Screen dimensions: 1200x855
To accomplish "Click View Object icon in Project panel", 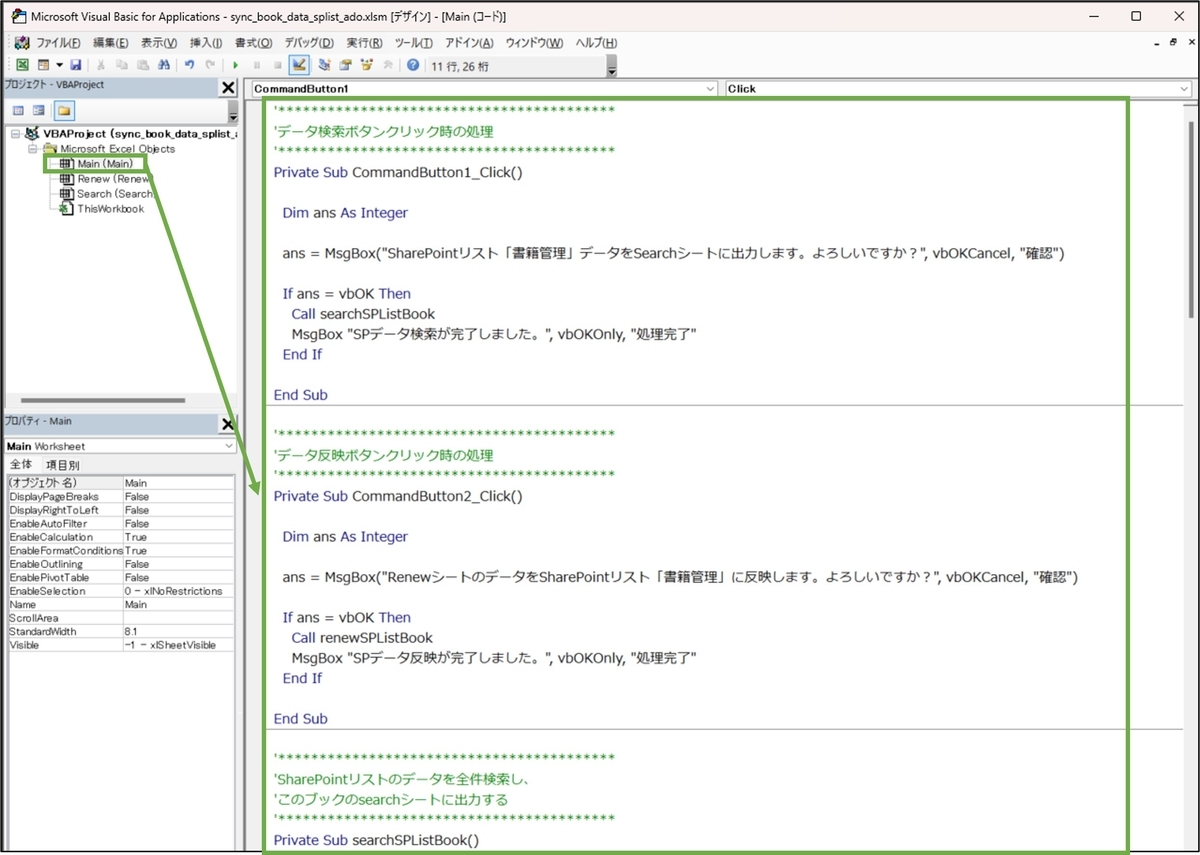I will pyautogui.click(x=39, y=110).
